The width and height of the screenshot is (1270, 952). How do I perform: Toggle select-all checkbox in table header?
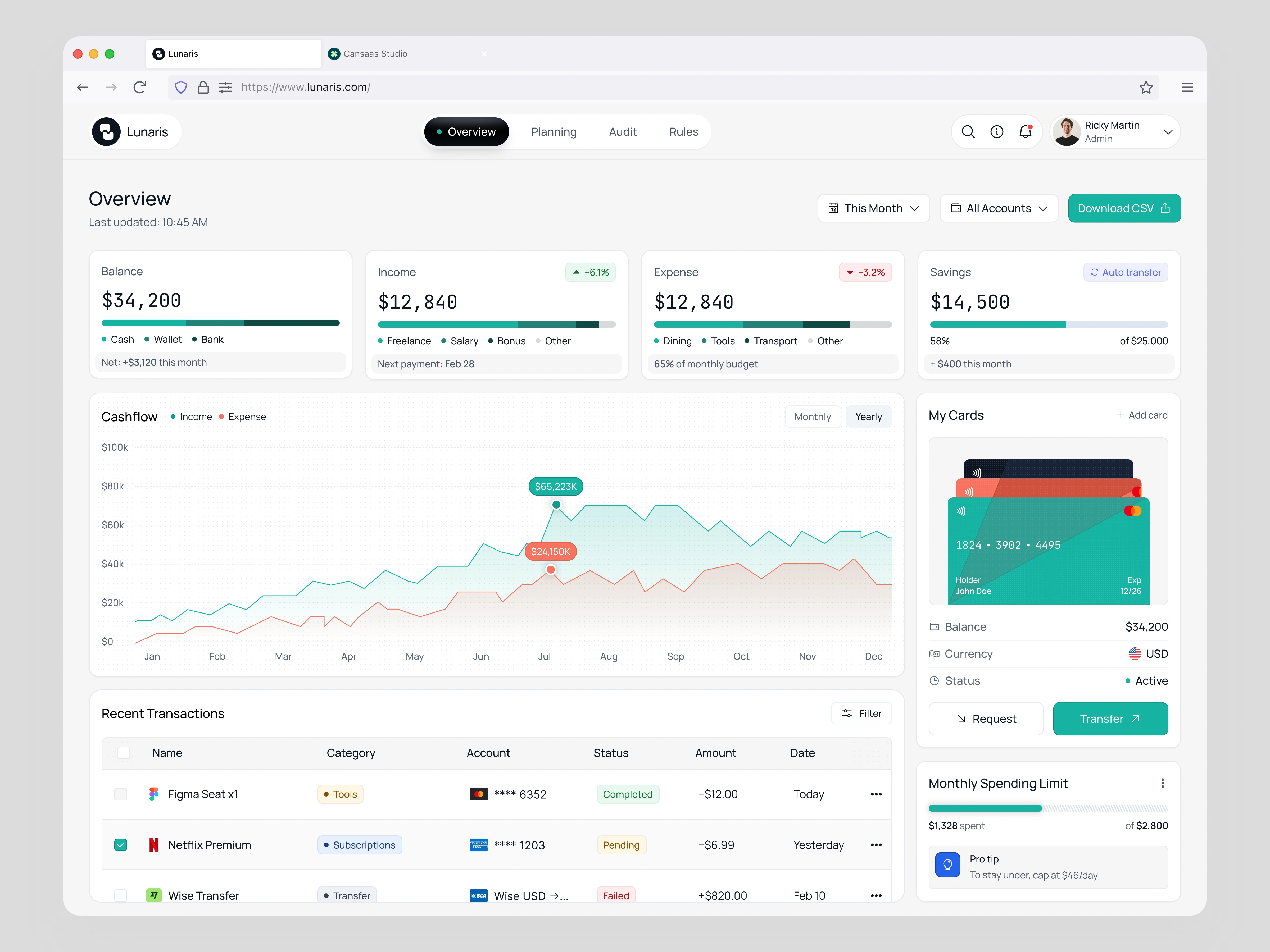pos(124,753)
